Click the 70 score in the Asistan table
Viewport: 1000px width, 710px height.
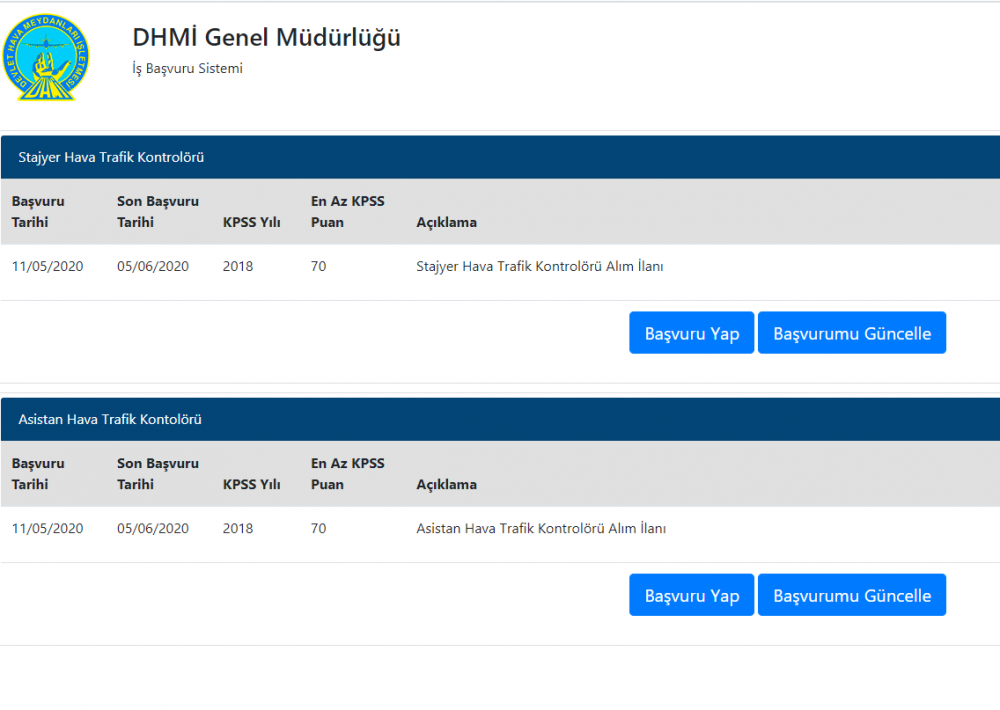point(318,528)
